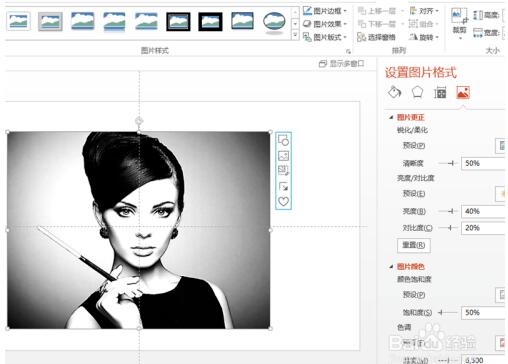Open the color saturation 预设 preset dropdown
Screen dimensions: 508x364
pos(501,295)
